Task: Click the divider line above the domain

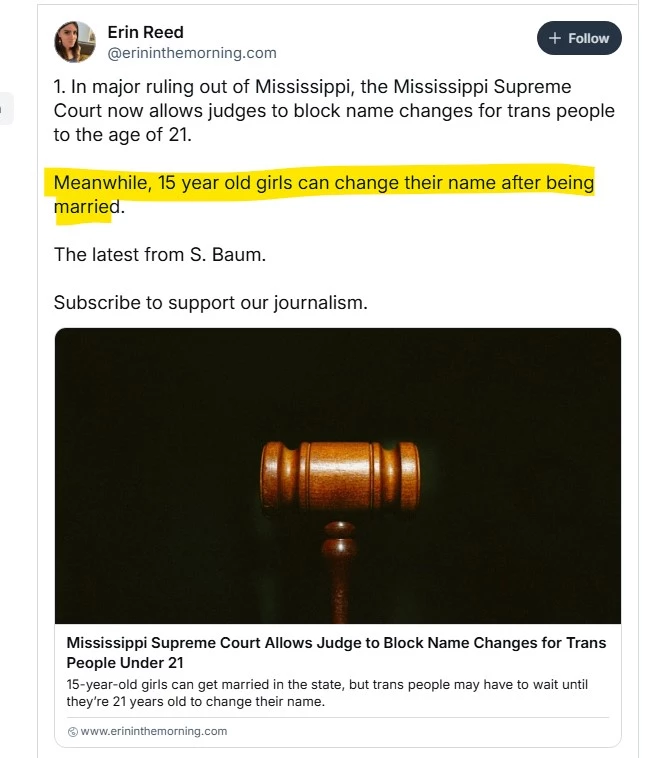Action: (x=338, y=717)
